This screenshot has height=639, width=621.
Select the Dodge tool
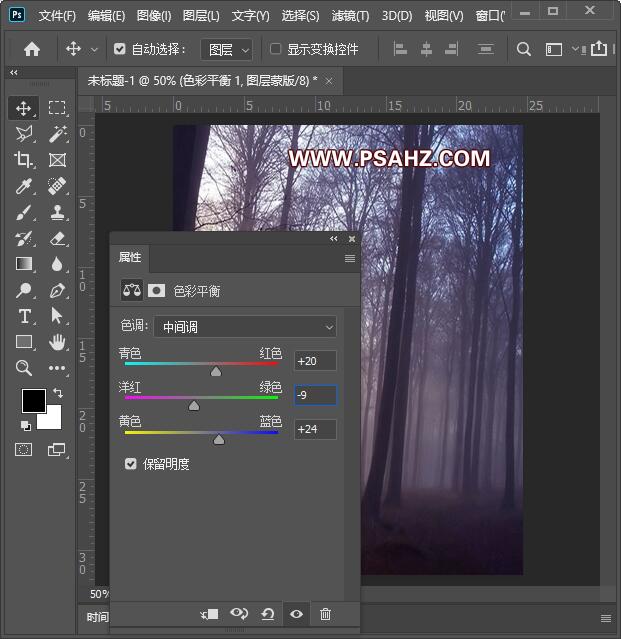click(24, 290)
